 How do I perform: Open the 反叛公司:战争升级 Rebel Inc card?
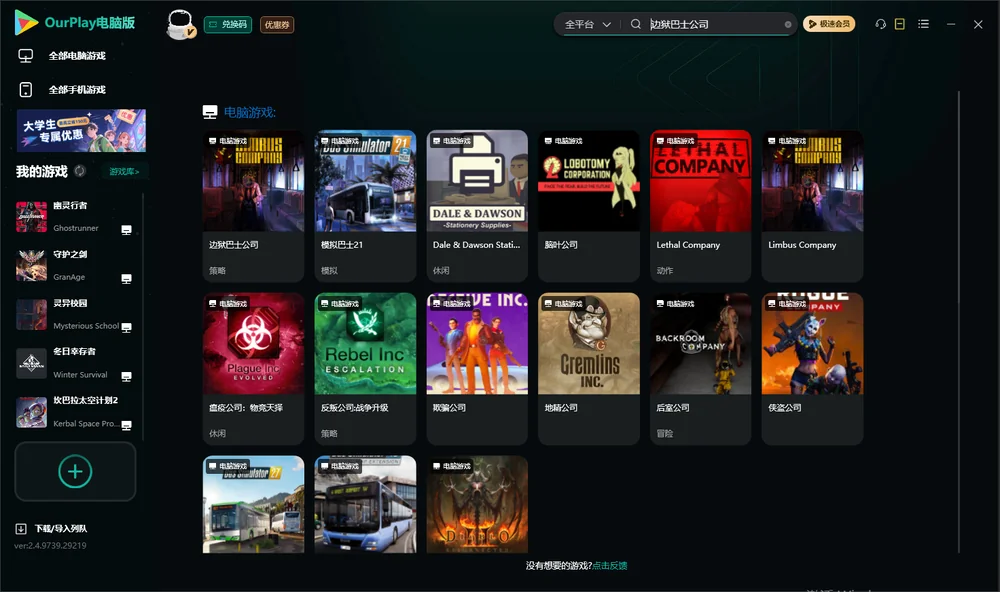click(365, 369)
